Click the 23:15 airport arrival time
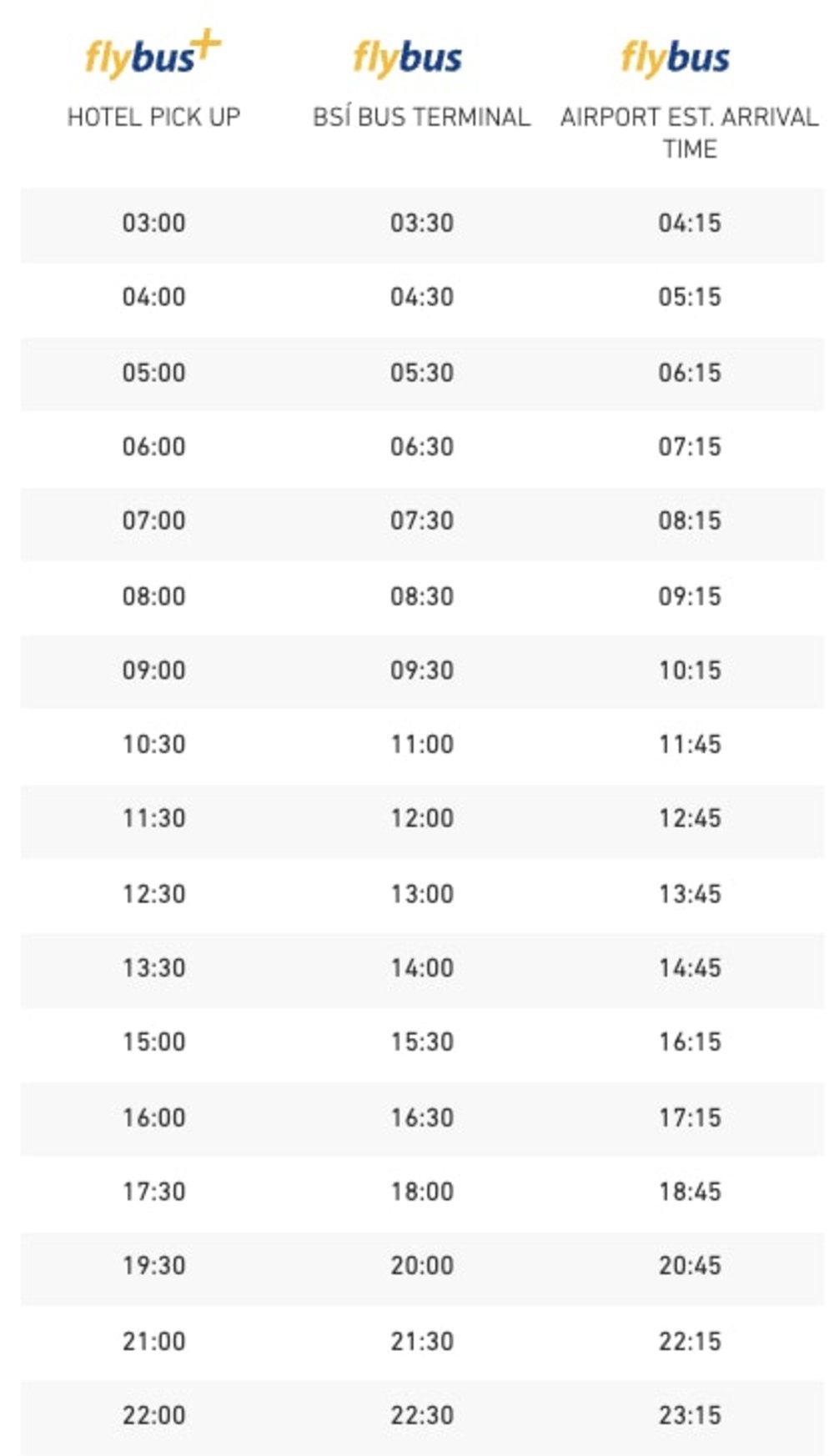The image size is (834, 1456). pyautogui.click(x=689, y=1415)
